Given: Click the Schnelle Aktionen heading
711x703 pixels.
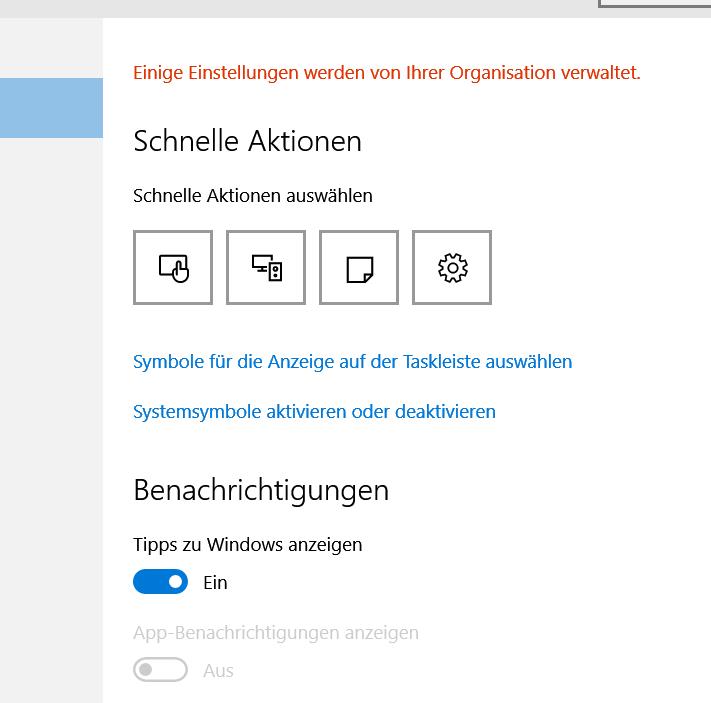Looking at the screenshot, I should coord(247,141).
